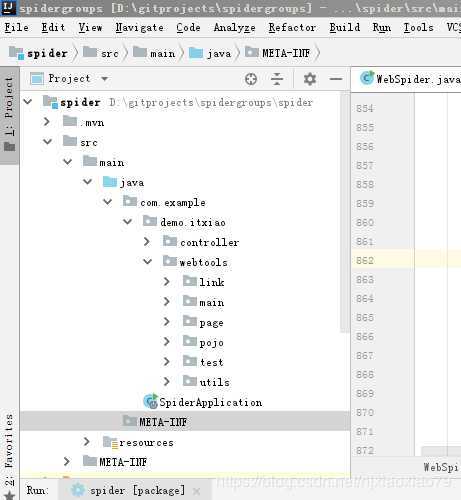Click the spider module icon in tree

[50, 102]
